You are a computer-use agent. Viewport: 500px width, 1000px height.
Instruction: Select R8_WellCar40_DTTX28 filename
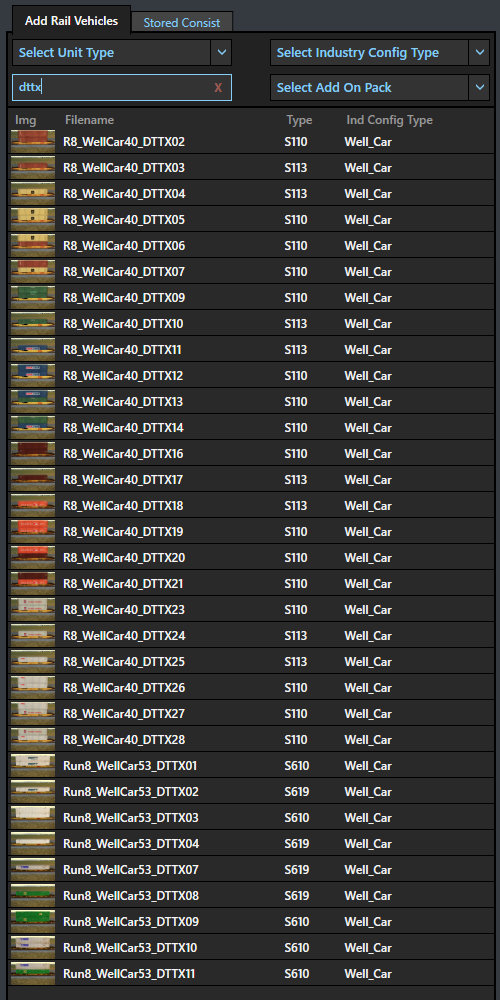124,740
